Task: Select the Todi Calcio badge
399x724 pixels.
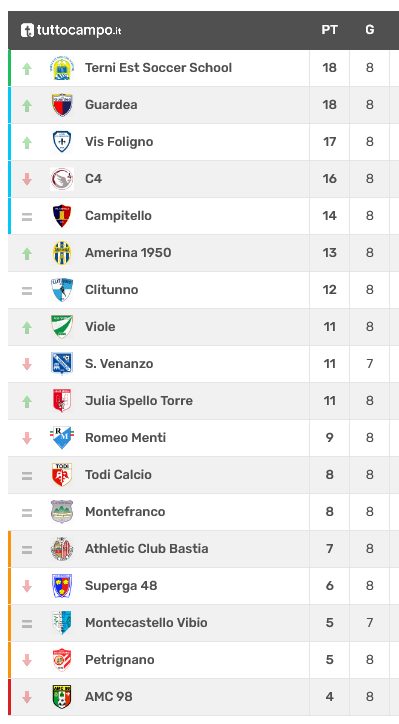Action: [62, 475]
